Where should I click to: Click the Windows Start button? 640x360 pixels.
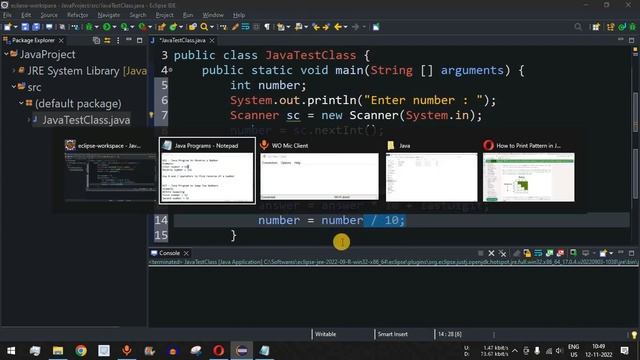click(x=11, y=351)
